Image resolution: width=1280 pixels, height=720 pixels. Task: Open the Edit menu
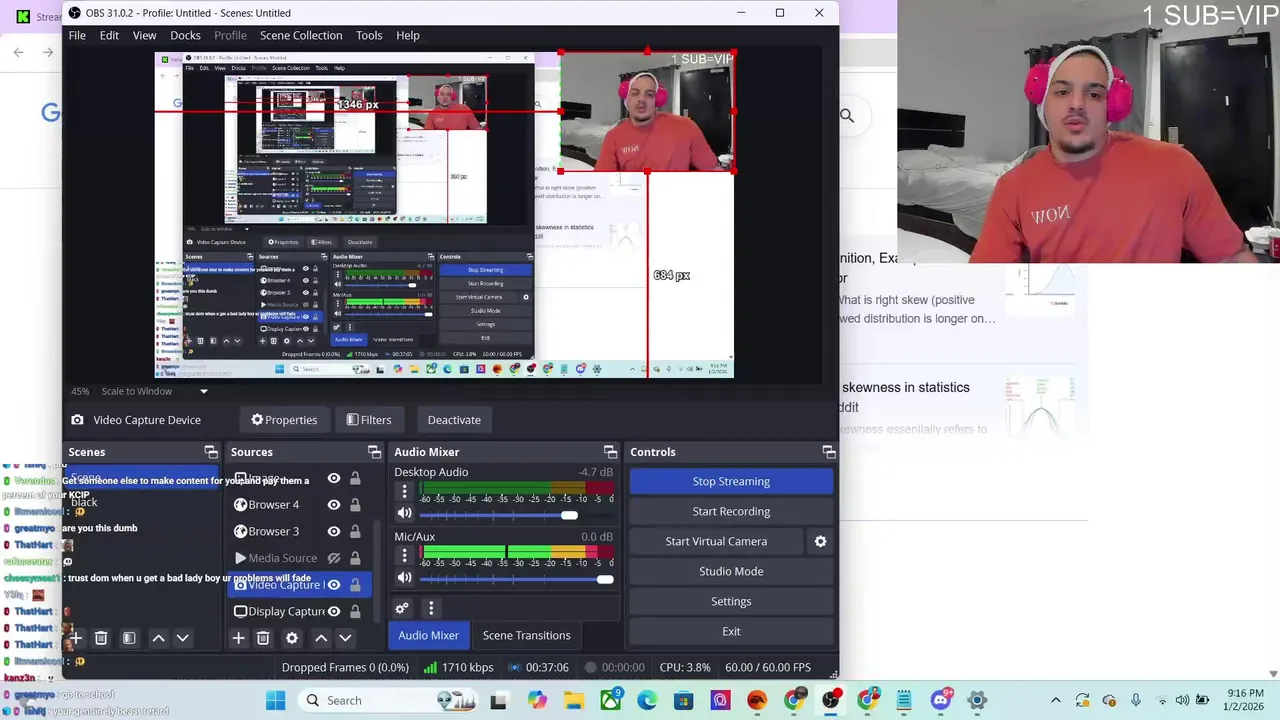(109, 35)
